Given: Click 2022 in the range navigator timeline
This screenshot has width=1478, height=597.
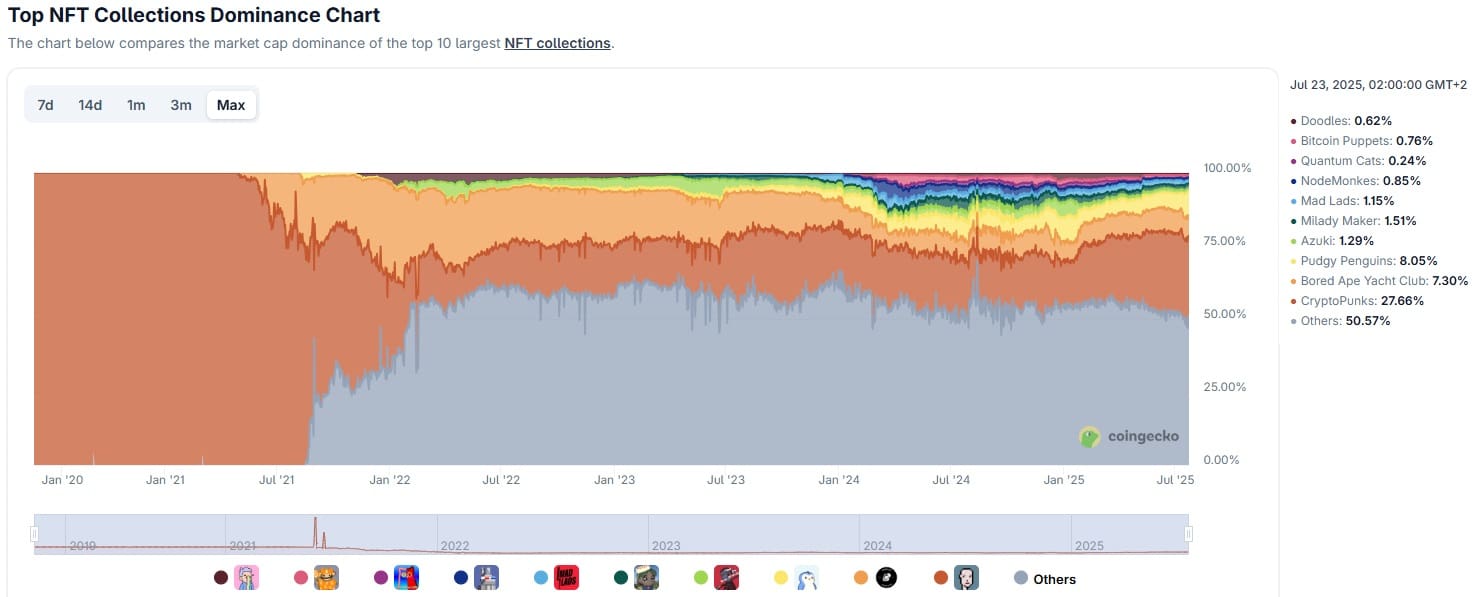Looking at the screenshot, I should pos(454,546).
